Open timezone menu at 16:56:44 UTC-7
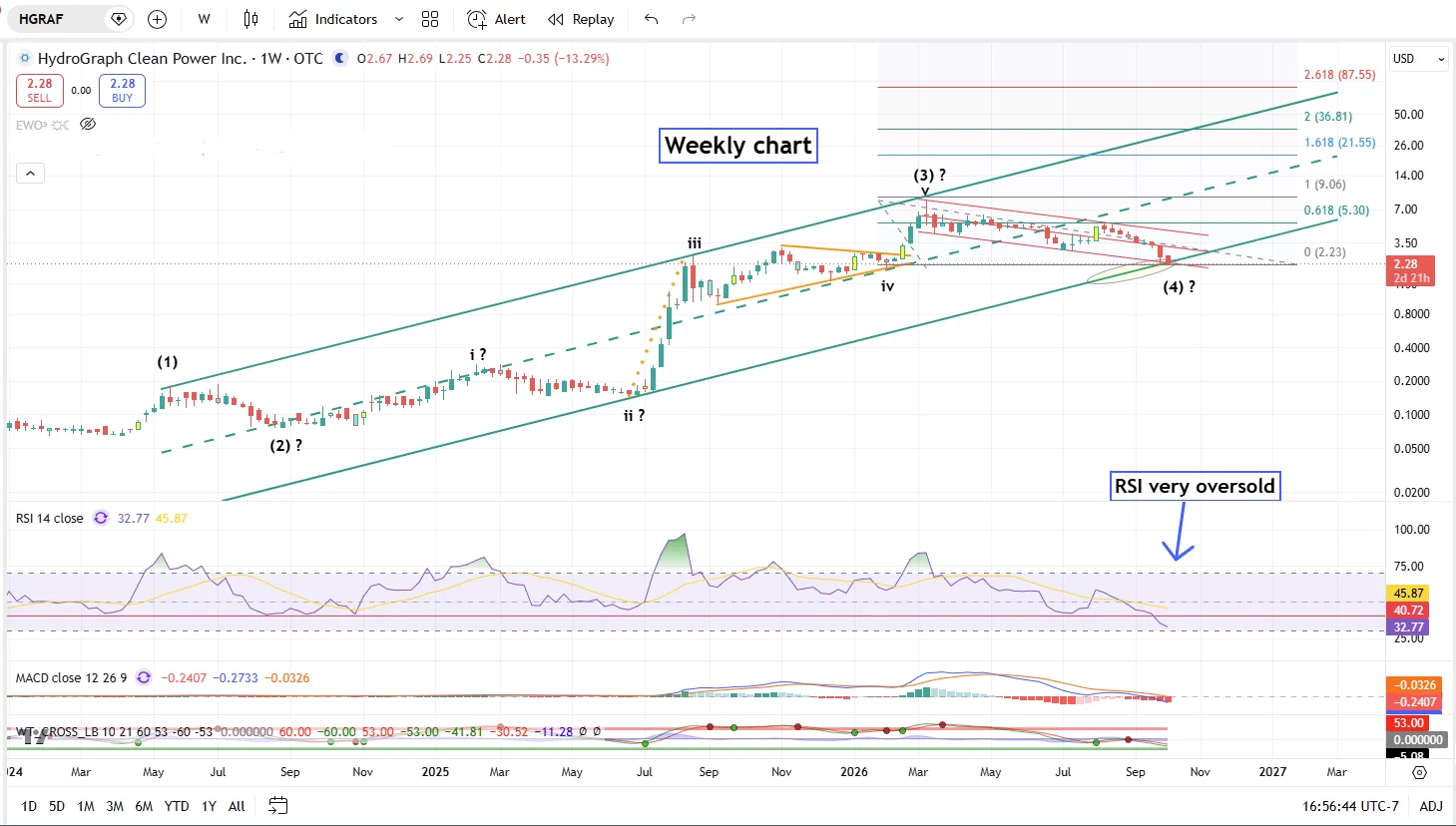This screenshot has width=1456, height=826. [x=1350, y=806]
